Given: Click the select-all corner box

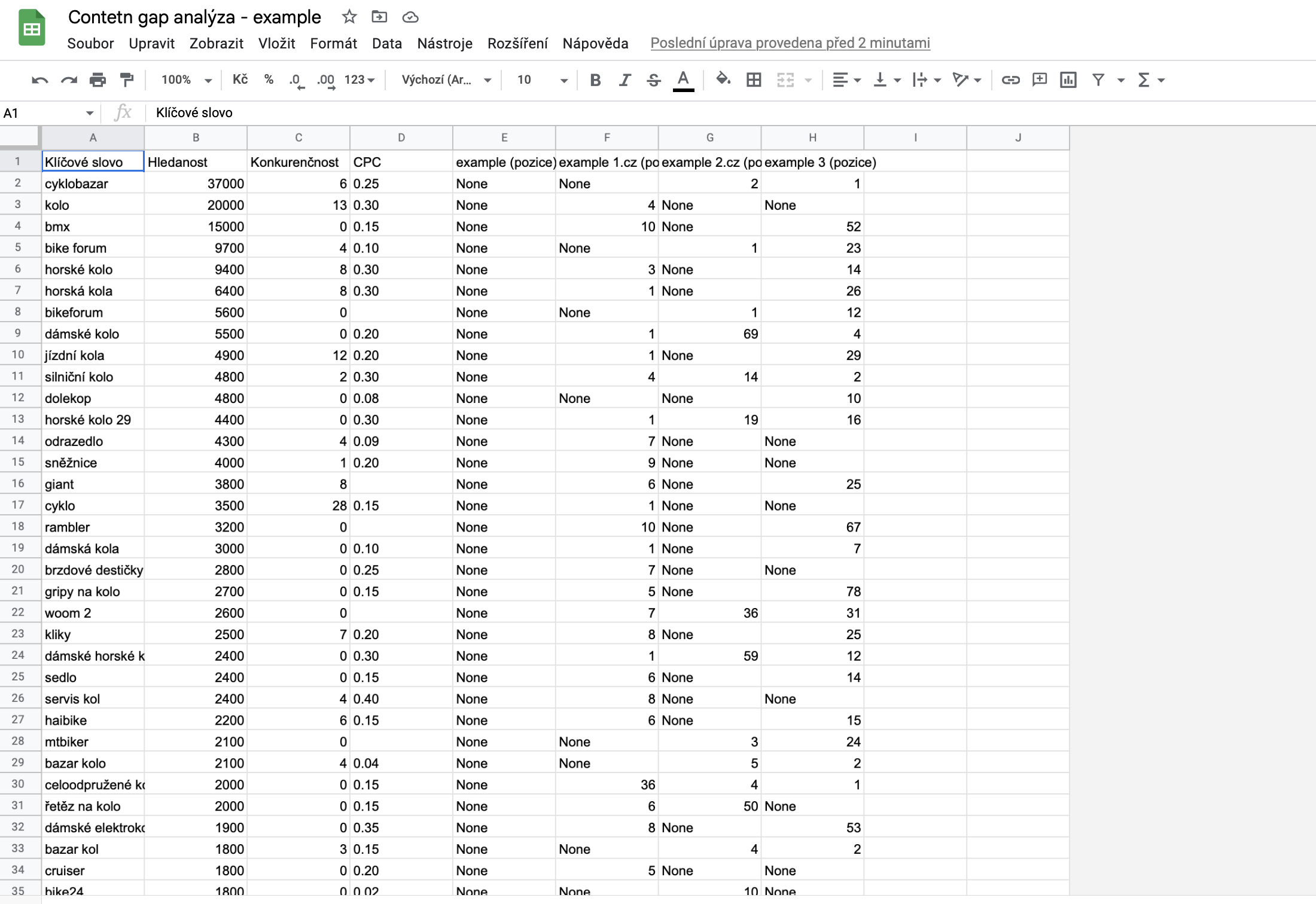Looking at the screenshot, I should point(20,138).
